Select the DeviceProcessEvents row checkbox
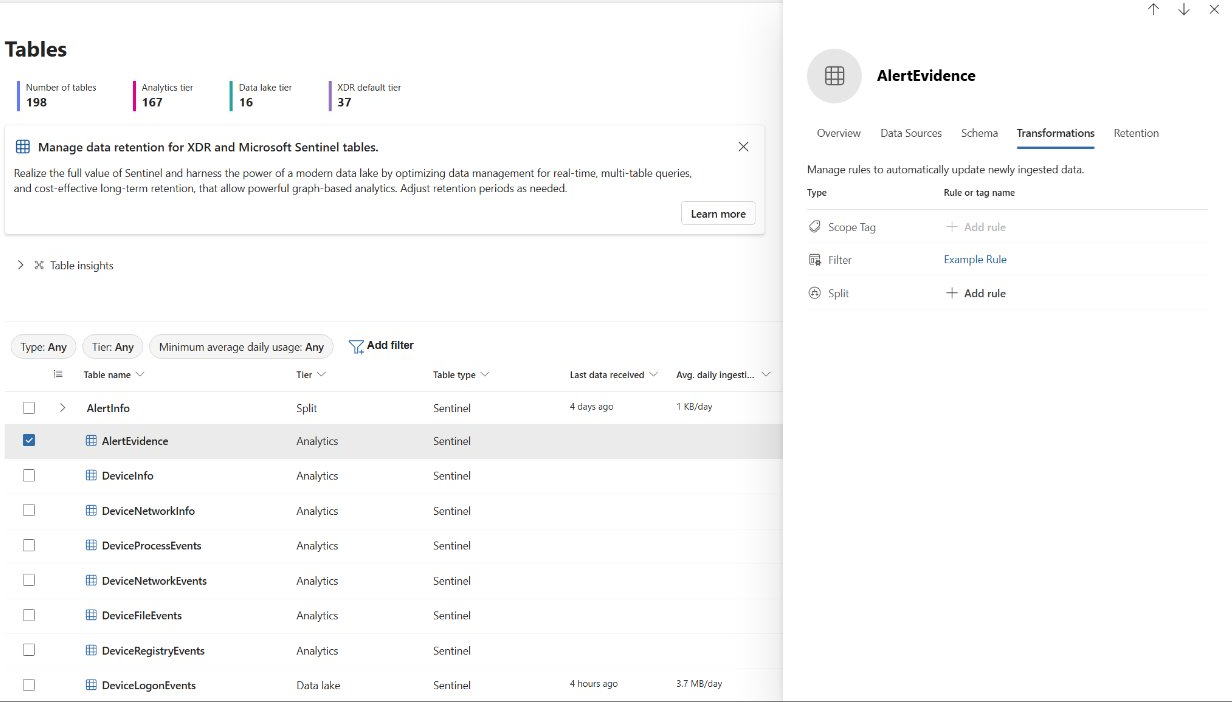Viewport: 1232px width, 702px height. (29, 545)
